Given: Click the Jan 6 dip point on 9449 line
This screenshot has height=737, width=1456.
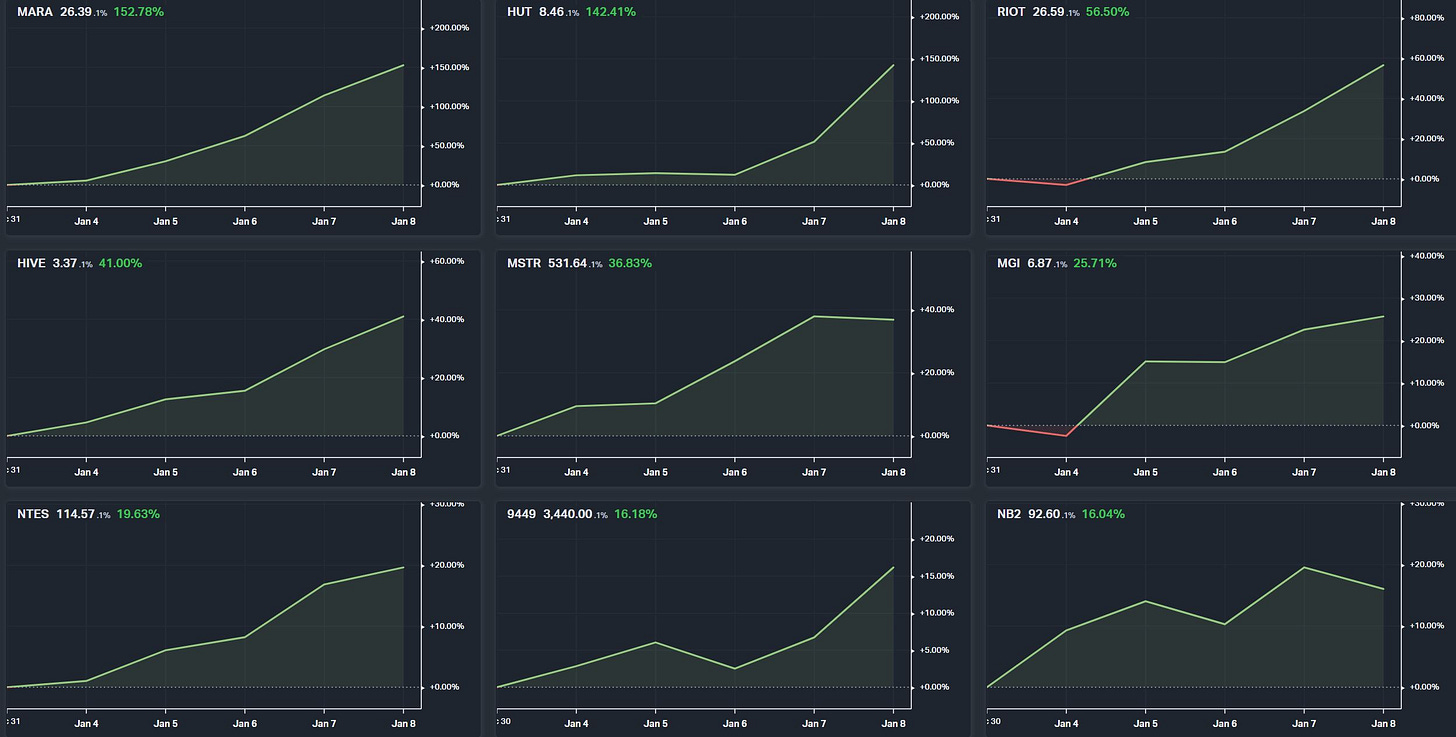Looking at the screenshot, I should (735, 668).
